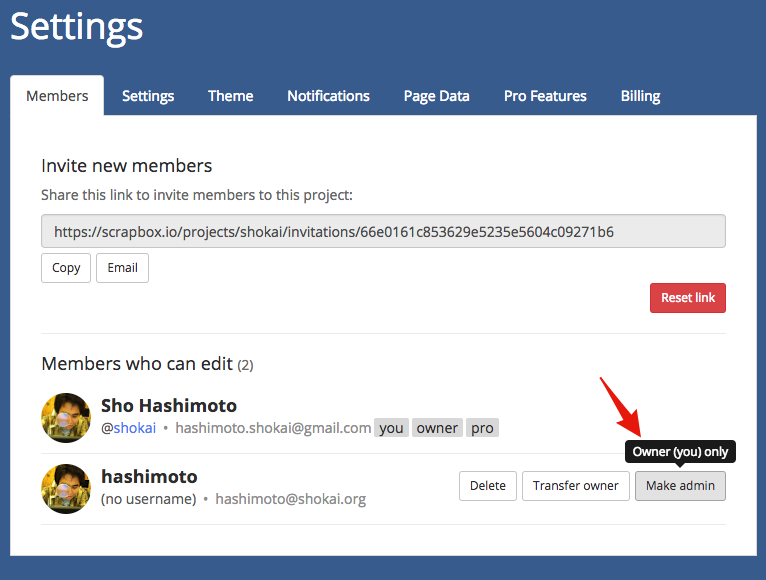Image resolution: width=766 pixels, height=580 pixels.
Task: Make hashimoto an admin
Action: (680, 486)
